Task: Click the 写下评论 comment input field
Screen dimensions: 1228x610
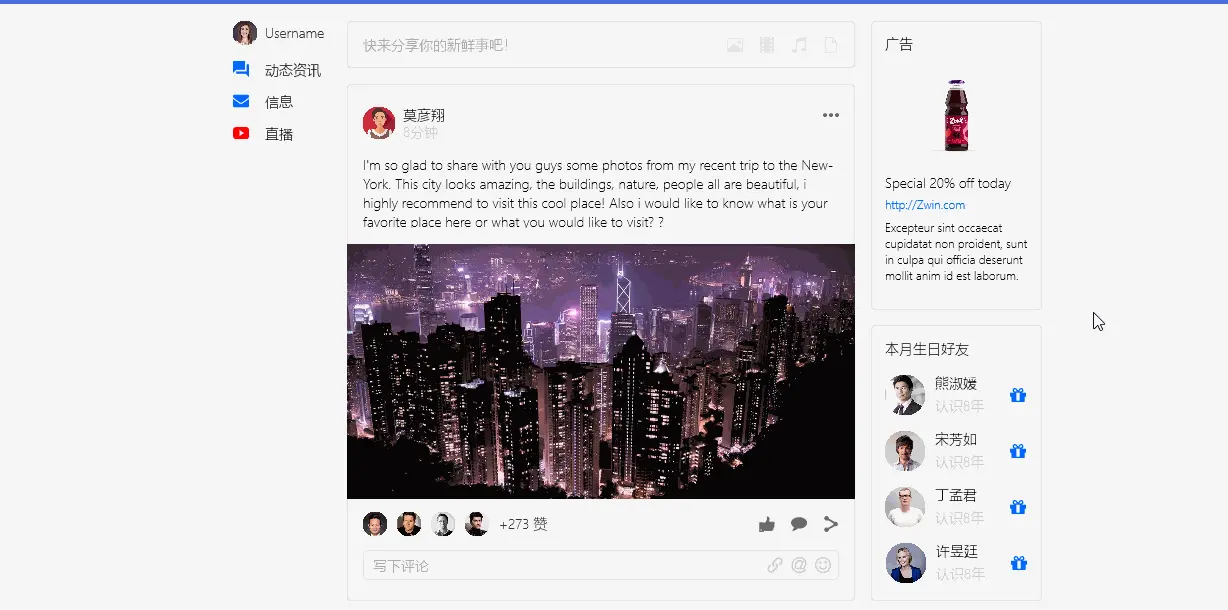Action: pyautogui.click(x=601, y=565)
